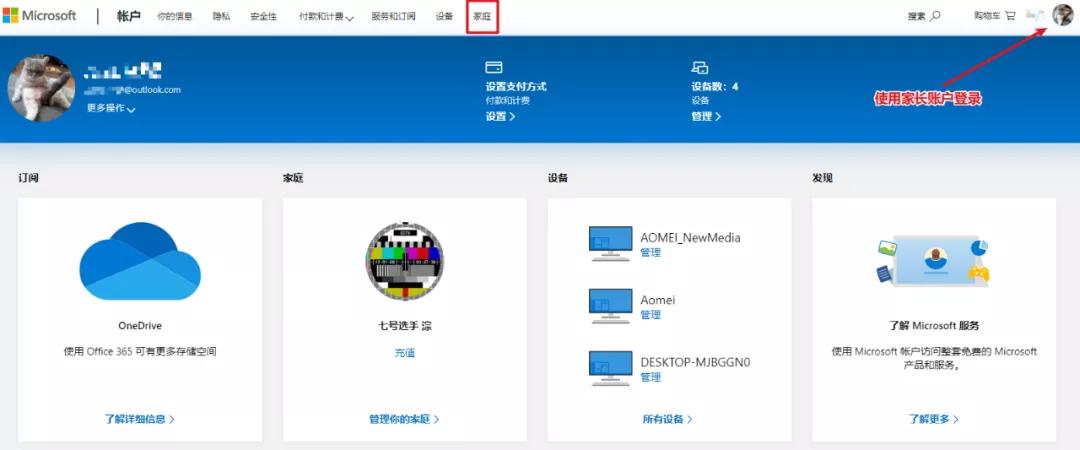Click the OneDrive cloud icon

point(140,261)
